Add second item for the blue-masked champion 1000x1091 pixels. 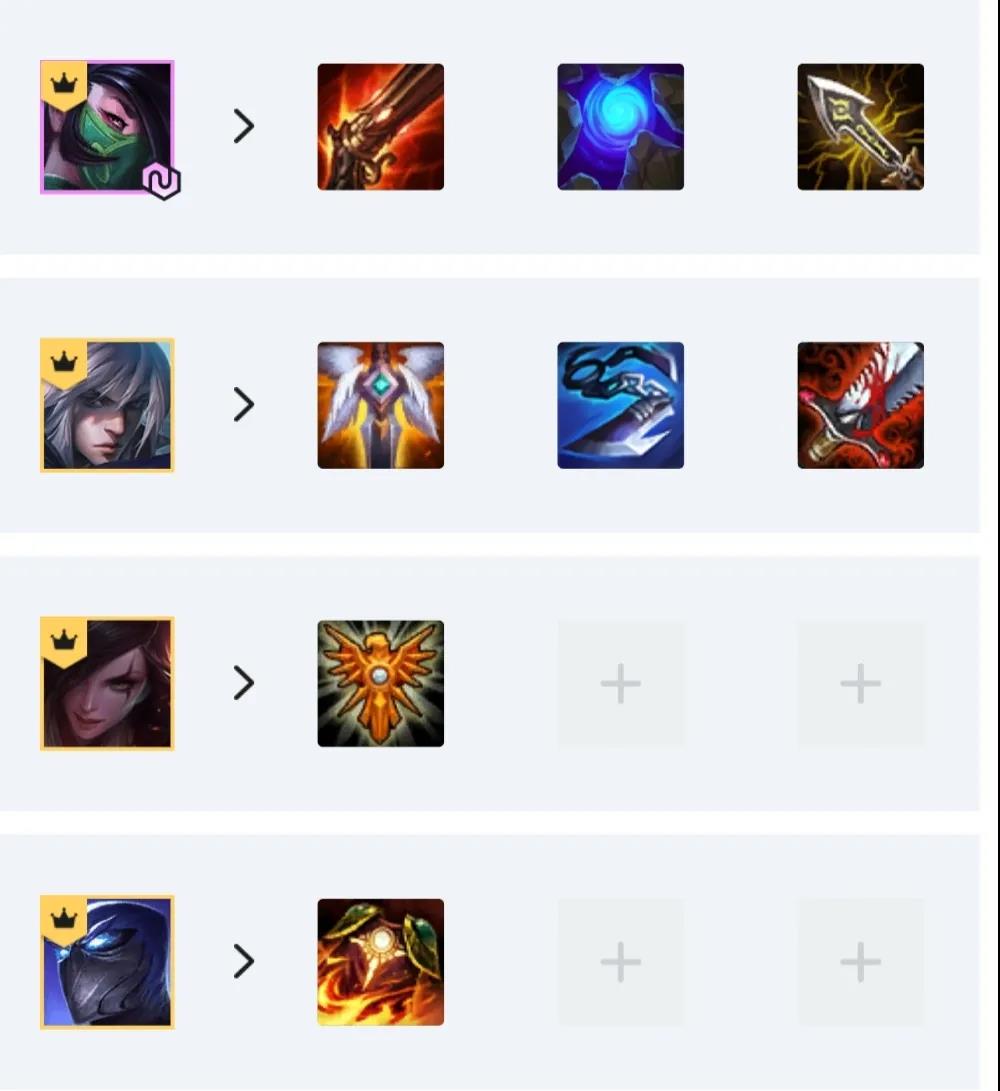[x=621, y=962]
